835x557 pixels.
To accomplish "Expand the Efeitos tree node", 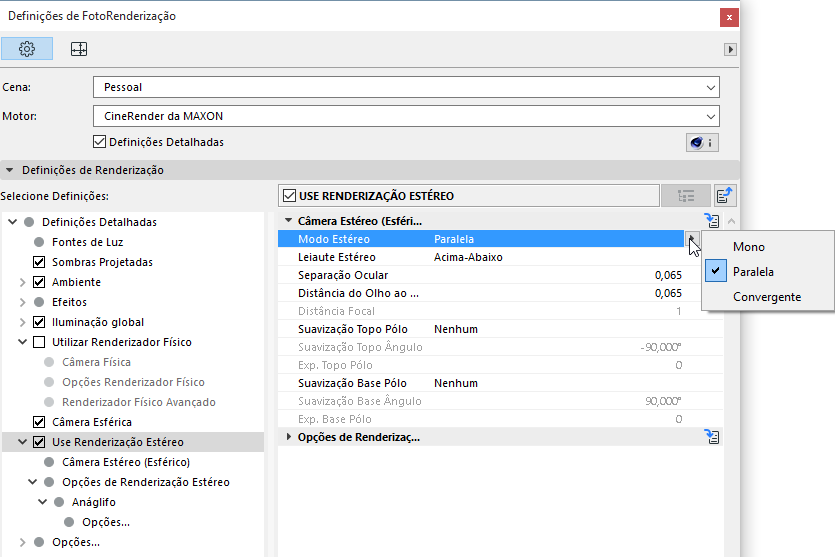I will [22, 302].
